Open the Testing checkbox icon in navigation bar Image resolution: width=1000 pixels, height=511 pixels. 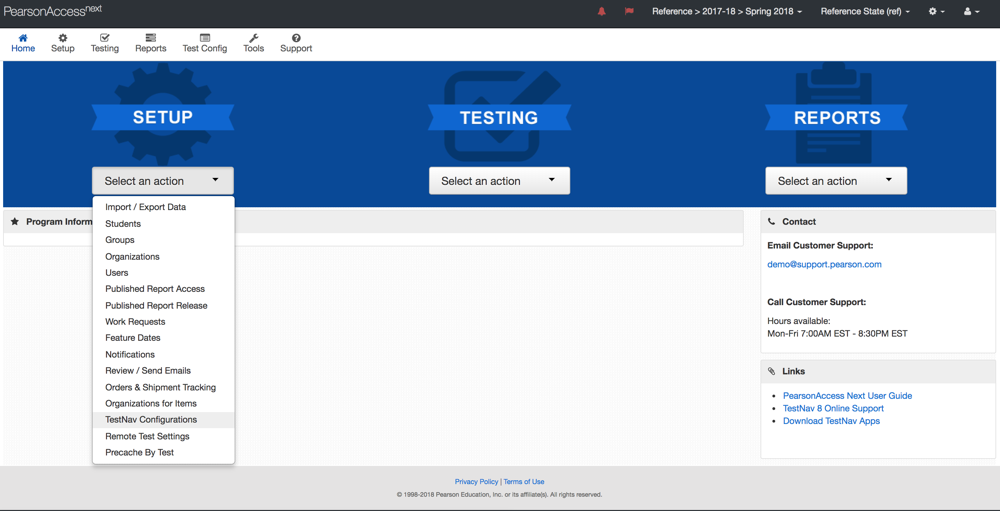coord(104,38)
